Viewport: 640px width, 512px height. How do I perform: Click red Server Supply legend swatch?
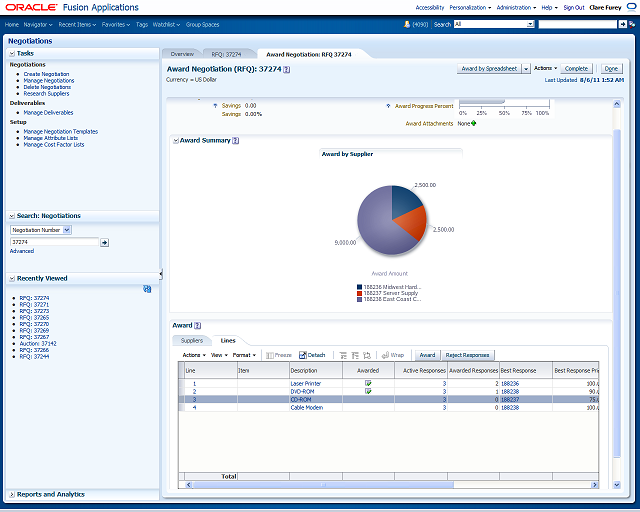[360, 293]
